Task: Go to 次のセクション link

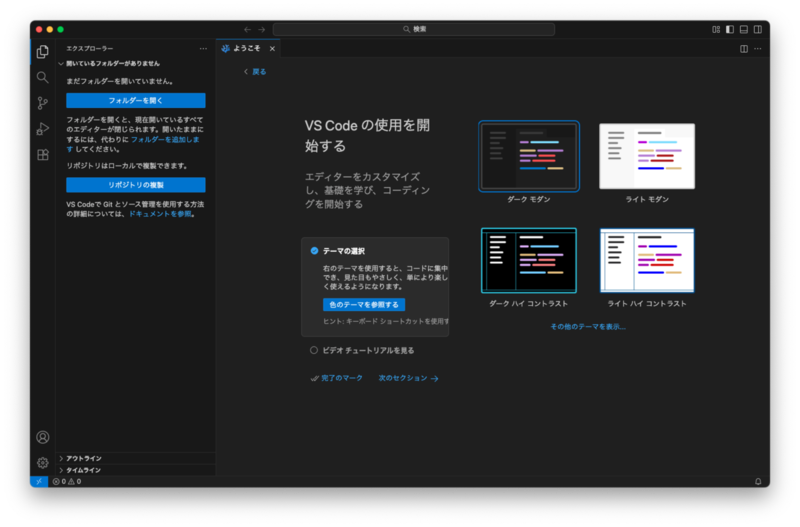Action: [x=408, y=378]
